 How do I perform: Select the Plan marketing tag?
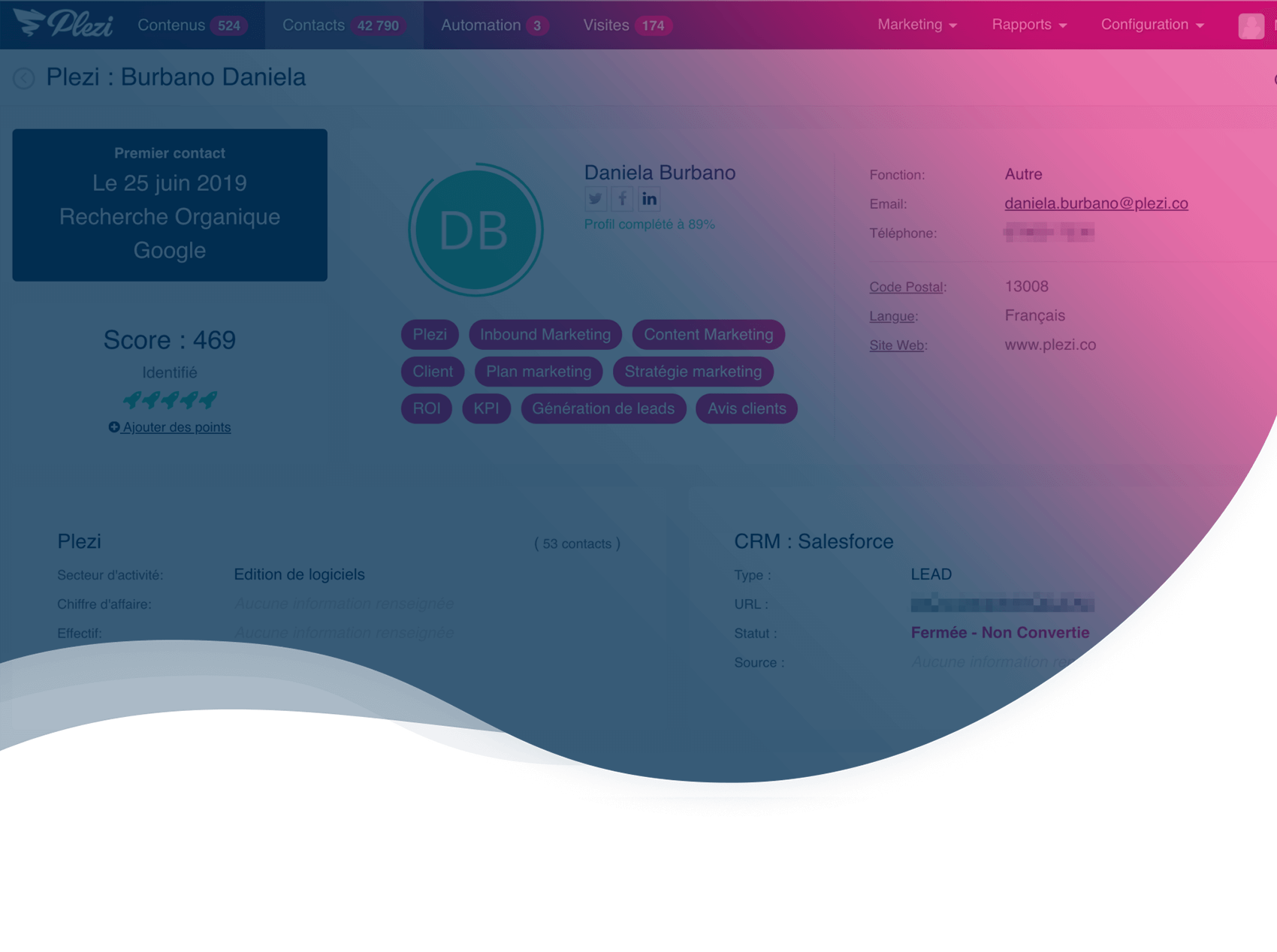click(x=539, y=372)
